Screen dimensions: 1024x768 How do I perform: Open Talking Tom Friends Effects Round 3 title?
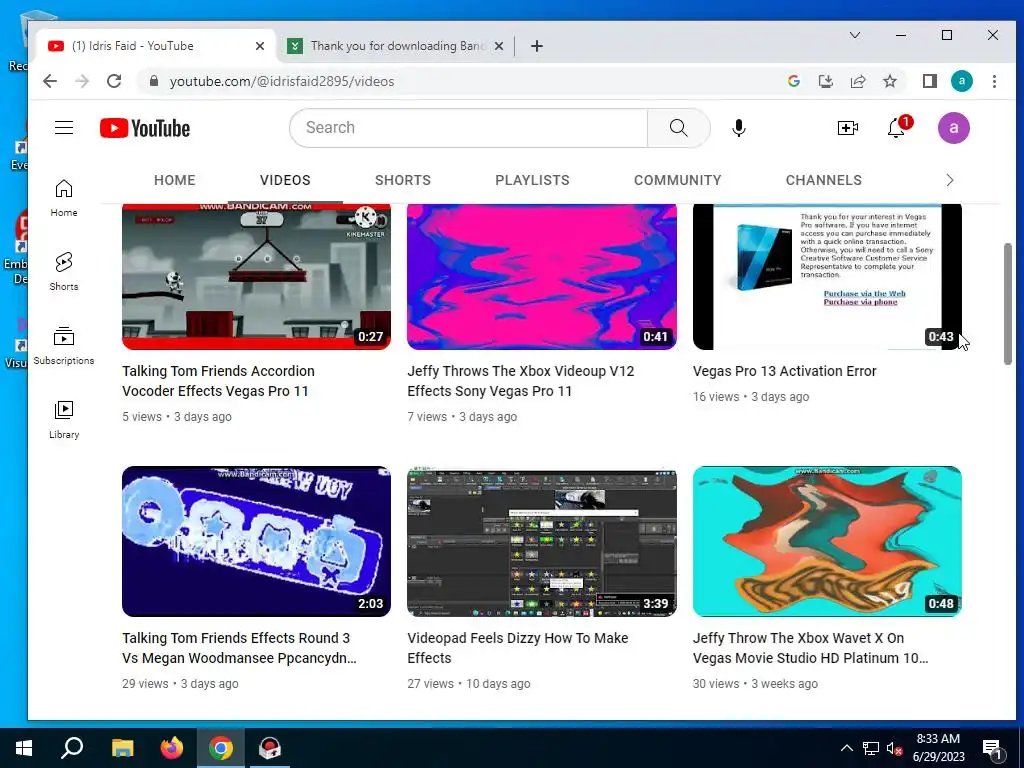pyautogui.click(x=239, y=648)
